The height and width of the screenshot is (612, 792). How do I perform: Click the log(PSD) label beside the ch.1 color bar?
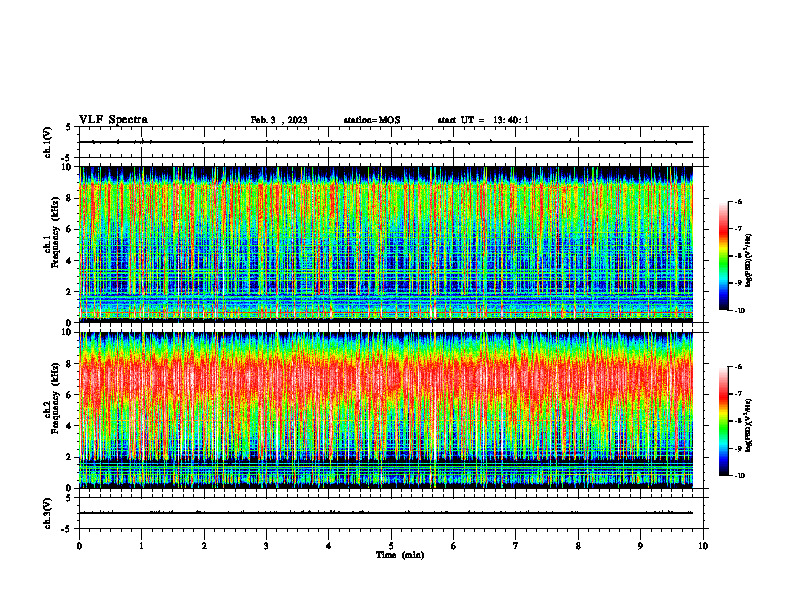(749, 261)
